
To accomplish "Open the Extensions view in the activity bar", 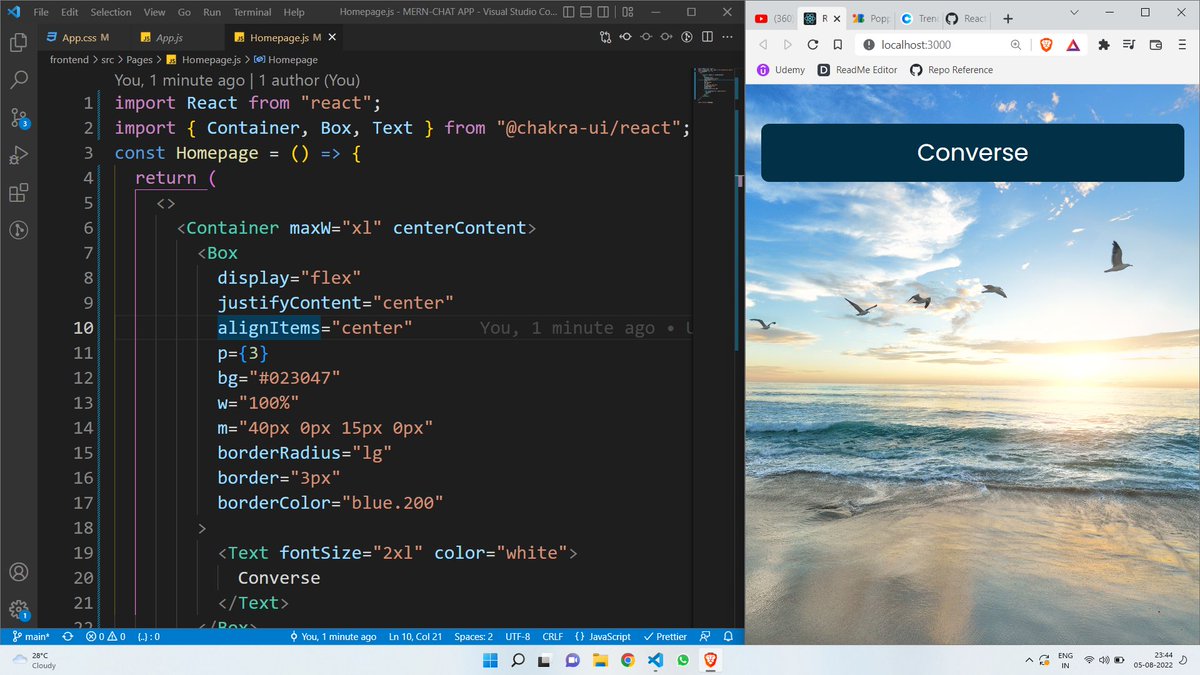I will pos(18,193).
